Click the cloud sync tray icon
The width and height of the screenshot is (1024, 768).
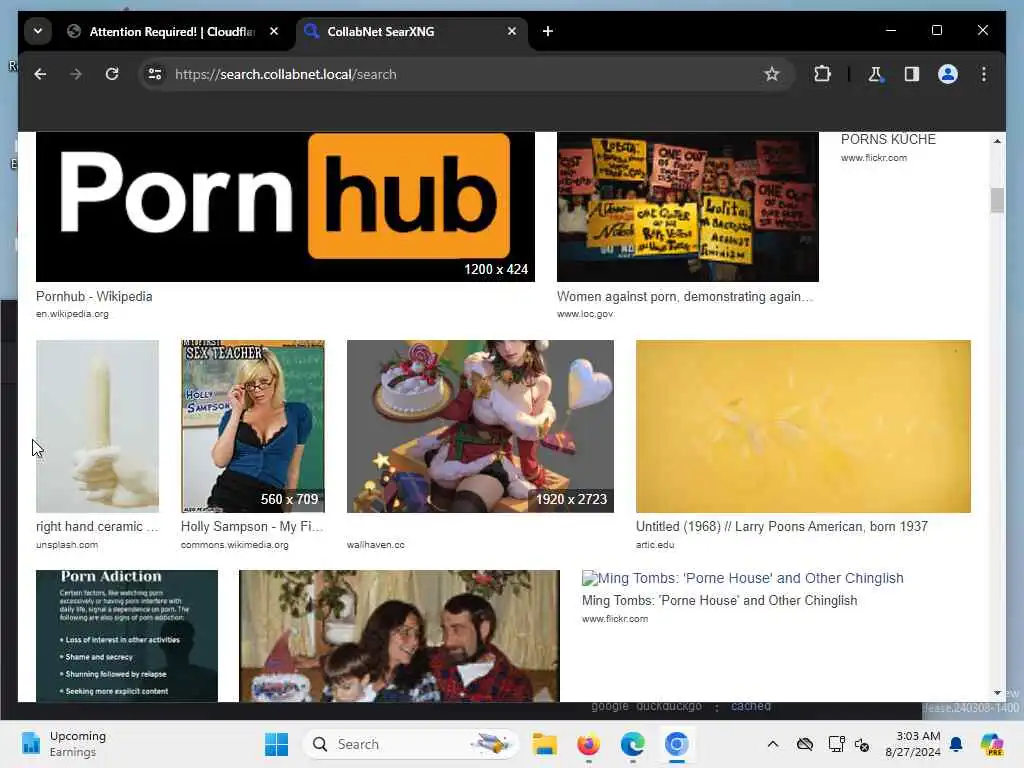click(x=805, y=744)
